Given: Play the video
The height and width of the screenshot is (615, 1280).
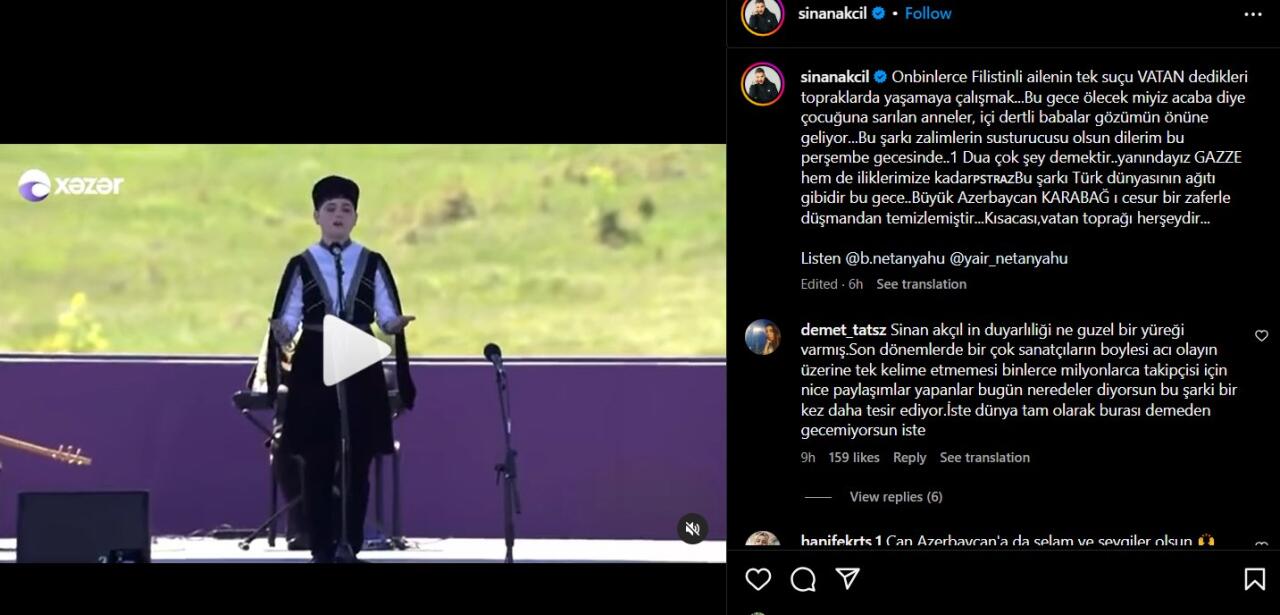Looking at the screenshot, I should [x=355, y=351].
